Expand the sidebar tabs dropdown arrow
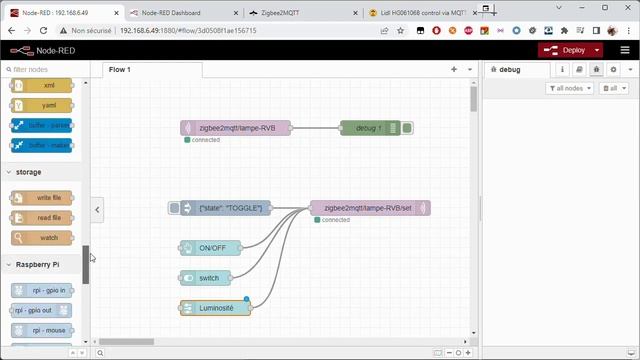This screenshot has height=360, width=640. tap(630, 69)
